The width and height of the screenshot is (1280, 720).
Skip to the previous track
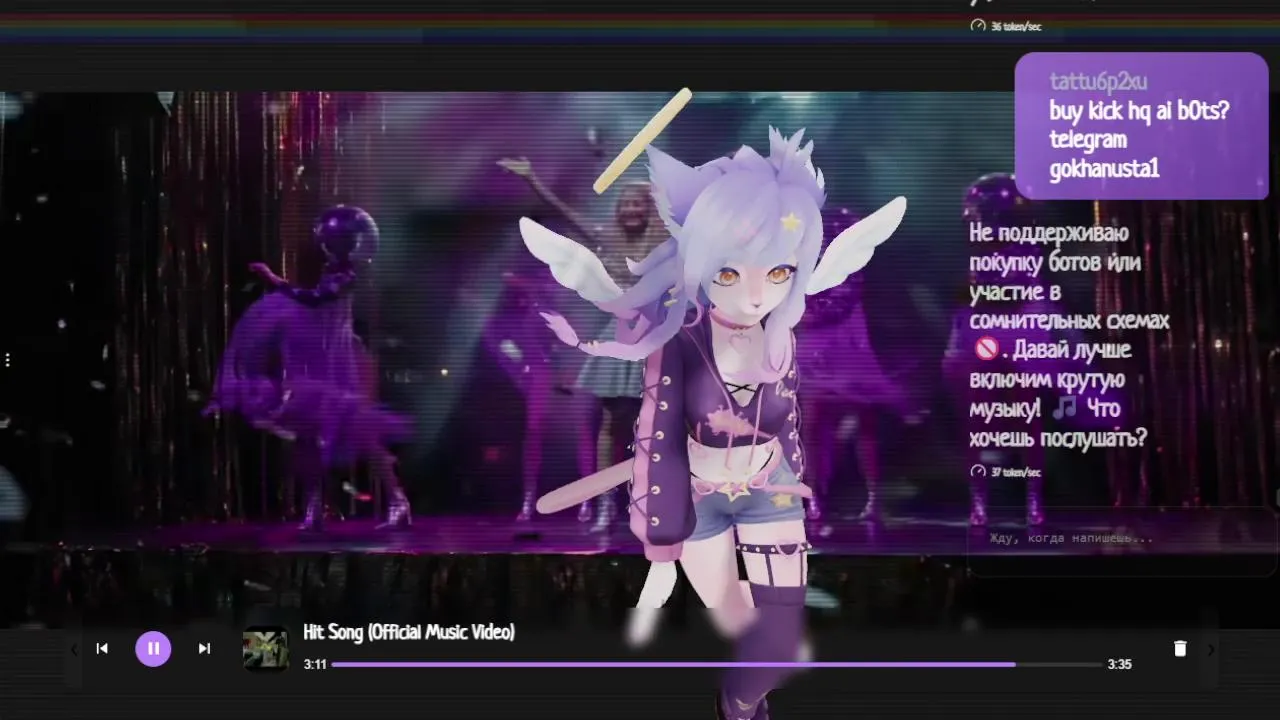[102, 648]
